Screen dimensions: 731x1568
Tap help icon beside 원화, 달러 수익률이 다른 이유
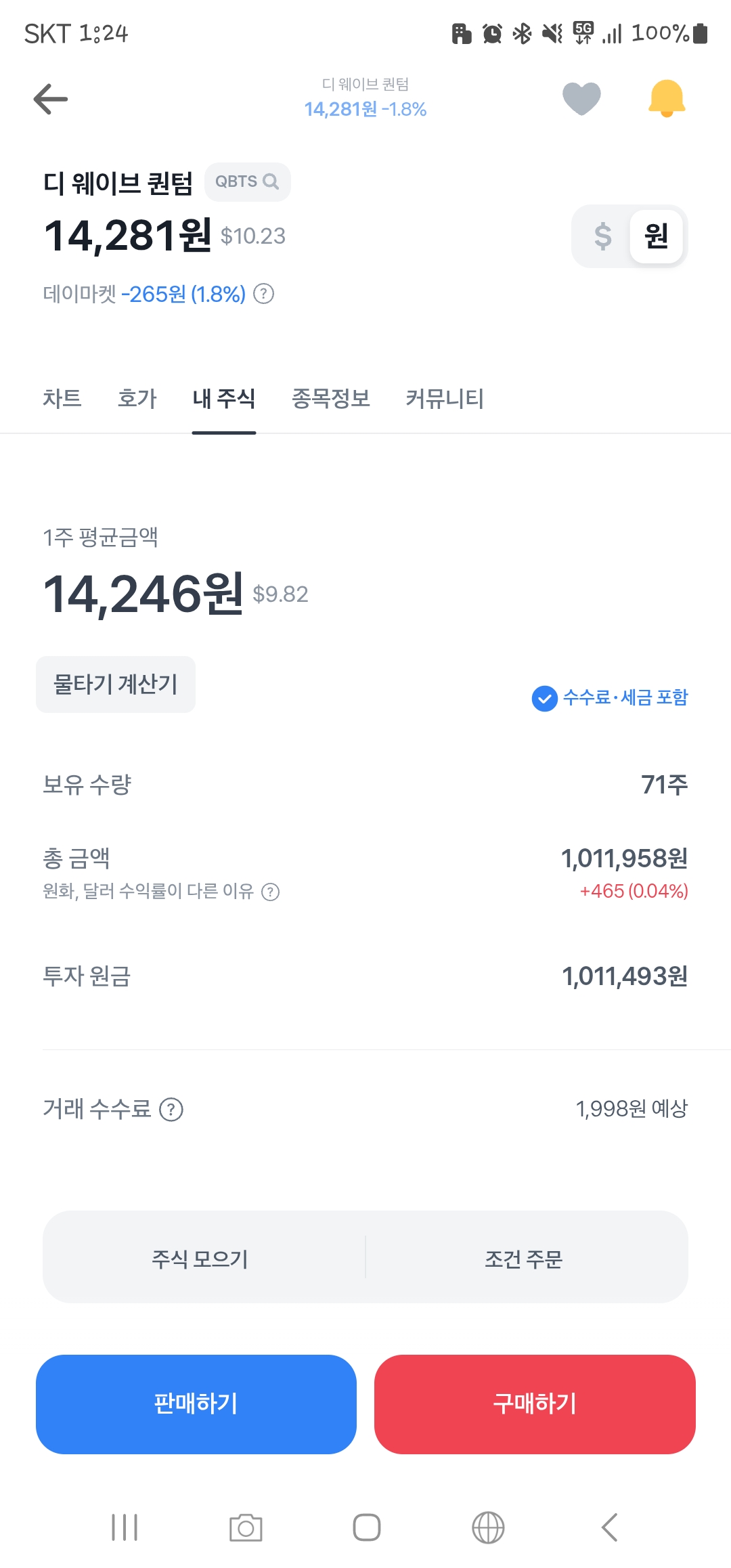[x=271, y=892]
